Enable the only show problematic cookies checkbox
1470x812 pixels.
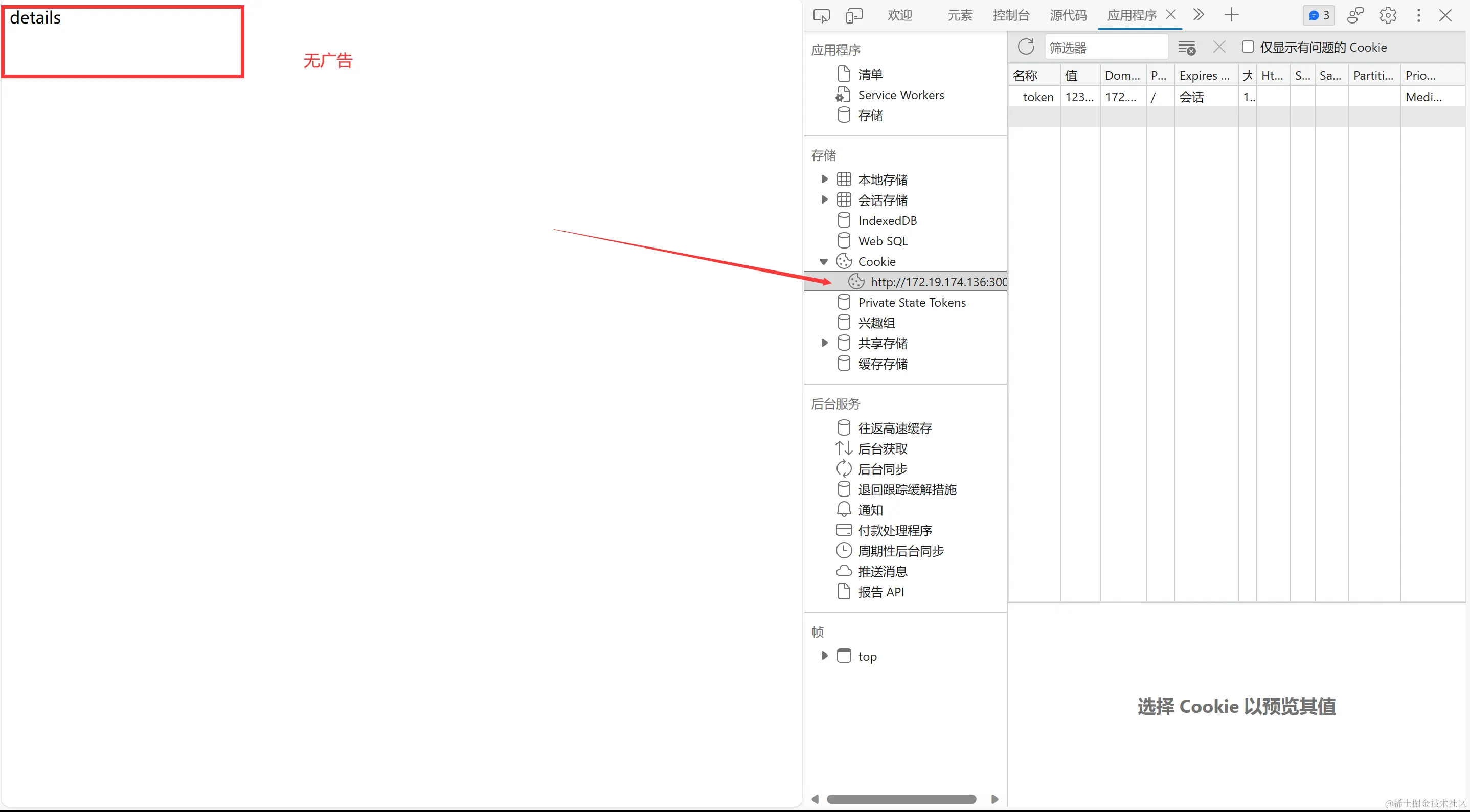(1248, 47)
